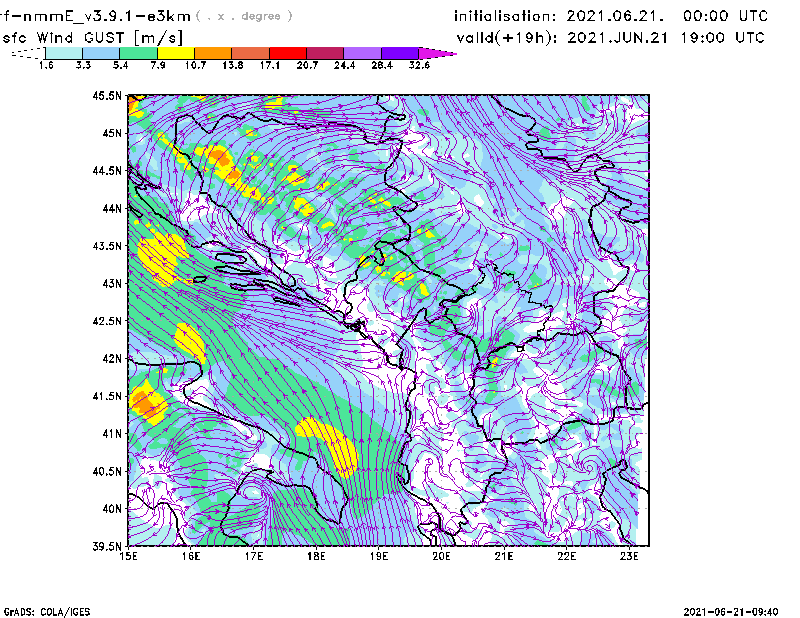Click the '39.5N' latitude label
Viewport: 800px width, 618px height.
pyautogui.click(x=107, y=547)
